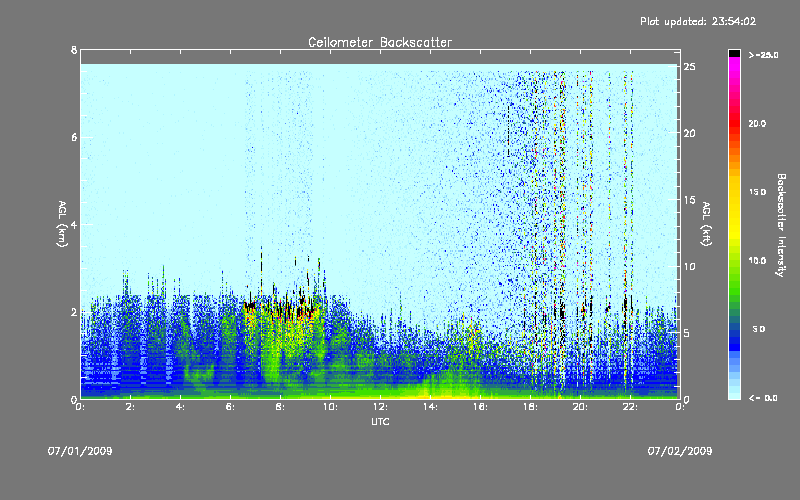800x500 pixels.
Task: Pick the magenta colorbar segment below black
Action: pyautogui.click(x=734, y=62)
